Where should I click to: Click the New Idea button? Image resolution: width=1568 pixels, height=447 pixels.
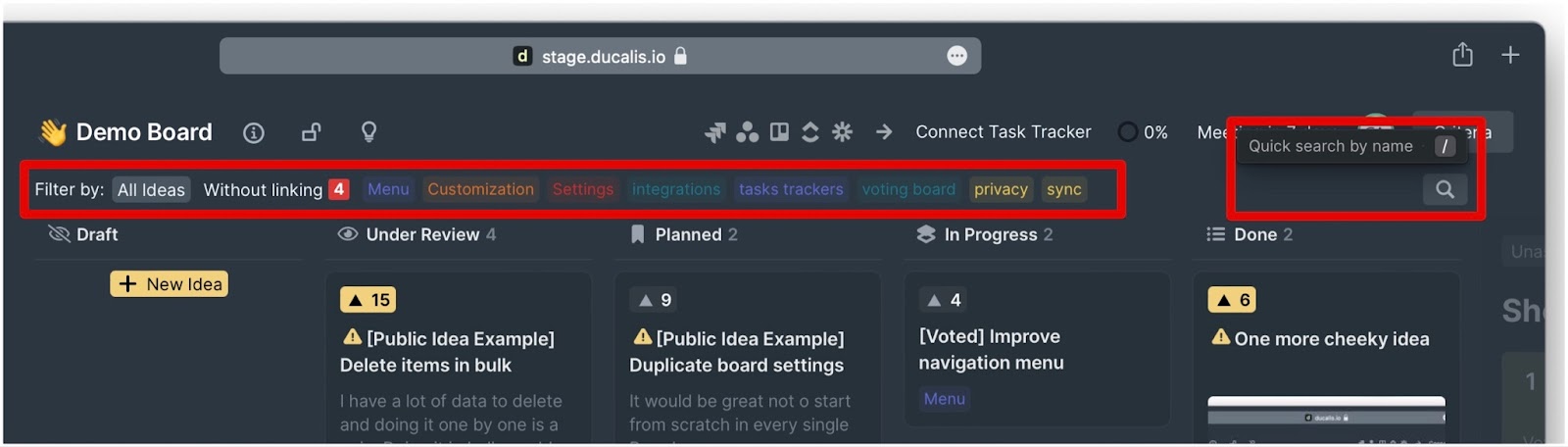170,284
